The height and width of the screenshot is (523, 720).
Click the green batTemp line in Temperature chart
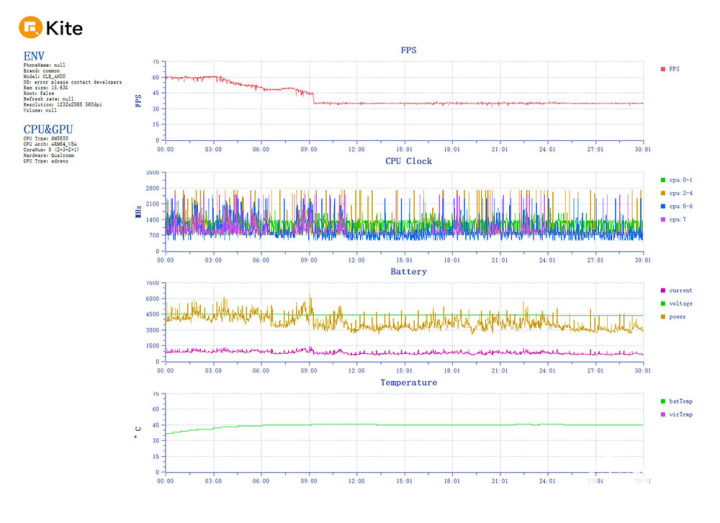pyautogui.click(x=400, y=424)
